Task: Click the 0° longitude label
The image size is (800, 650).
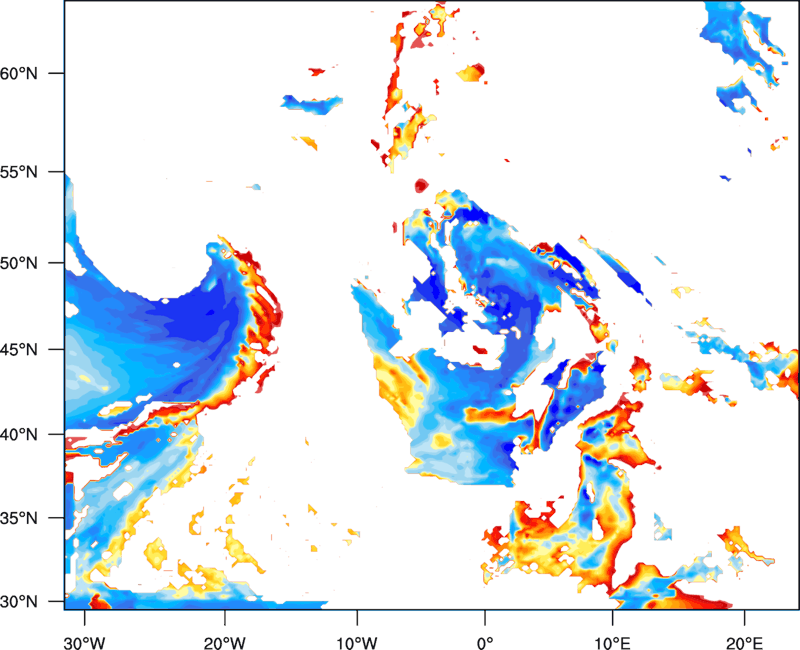Action: pyautogui.click(x=485, y=643)
